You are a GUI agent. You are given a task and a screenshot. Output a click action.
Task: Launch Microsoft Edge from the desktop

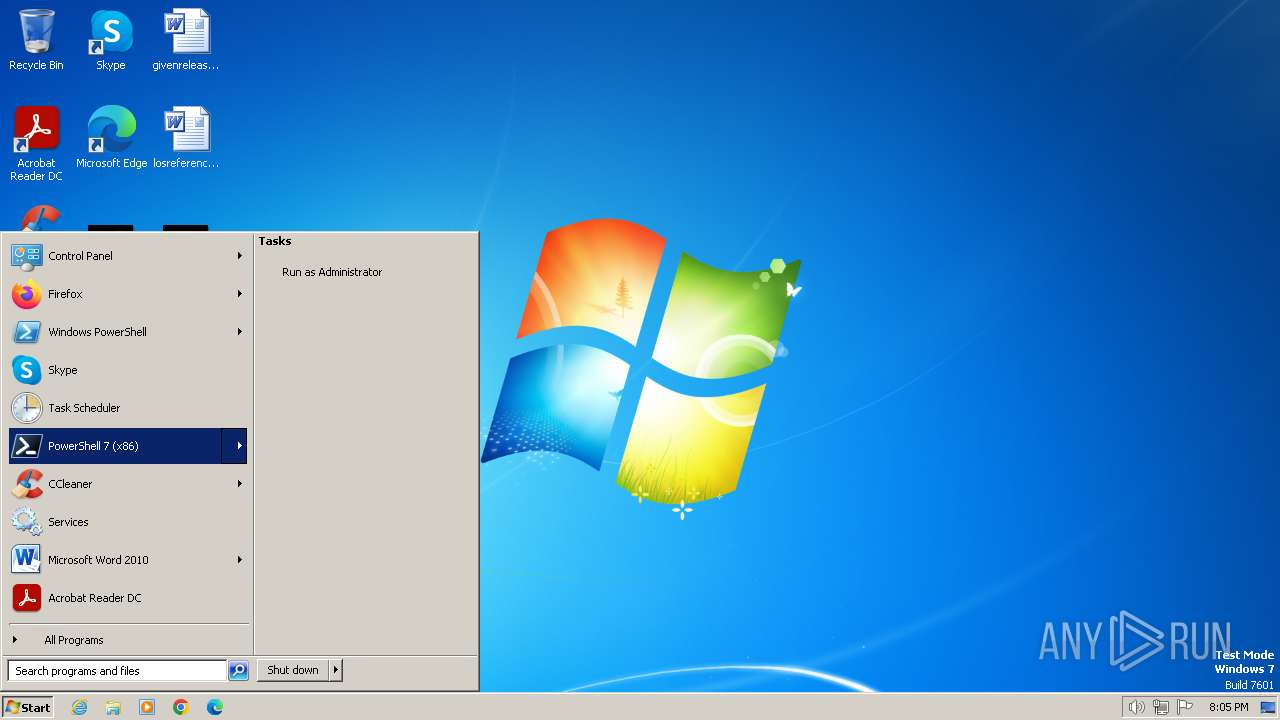pyautogui.click(x=111, y=137)
